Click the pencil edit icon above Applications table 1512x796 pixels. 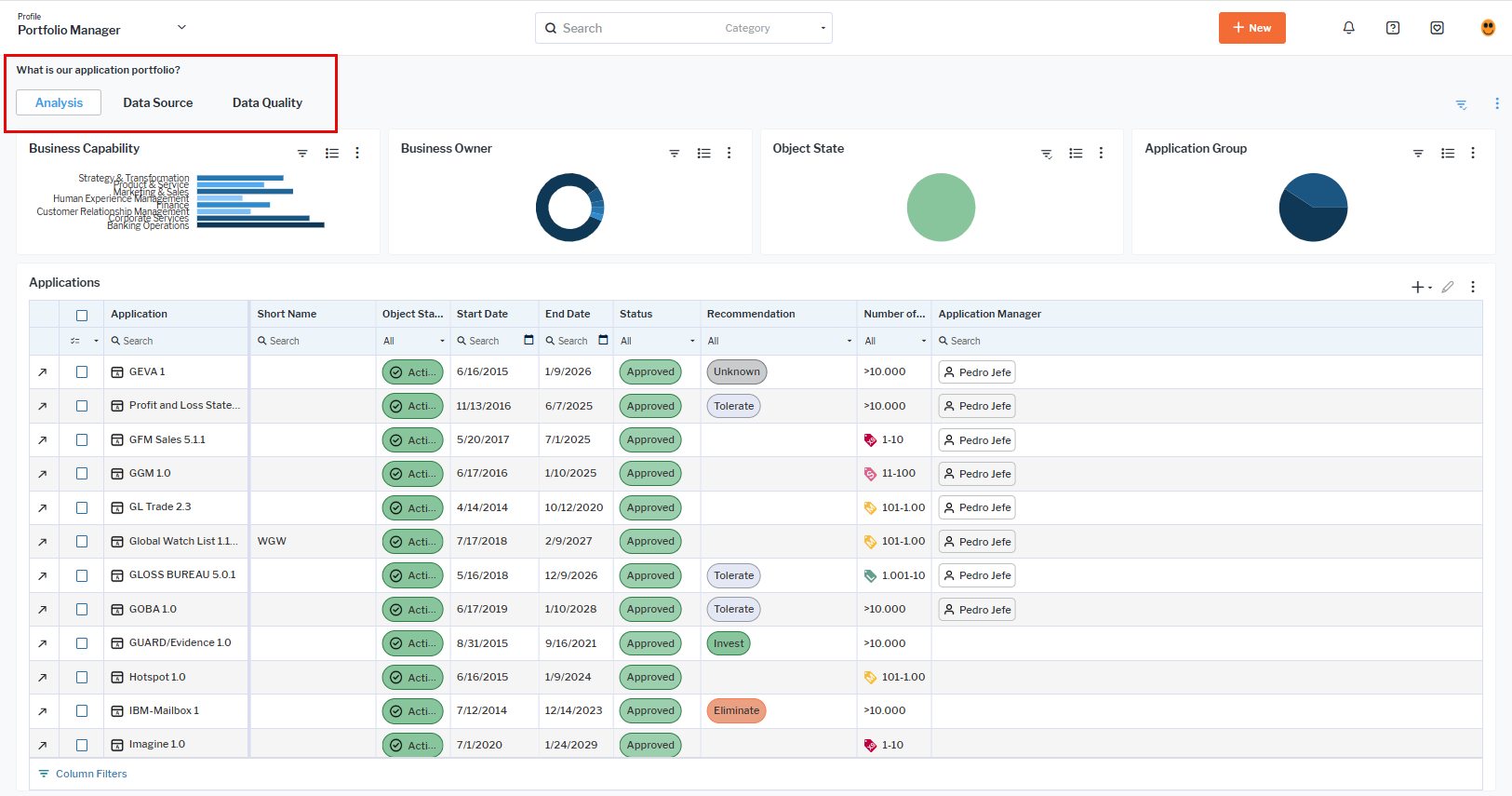[1448, 287]
